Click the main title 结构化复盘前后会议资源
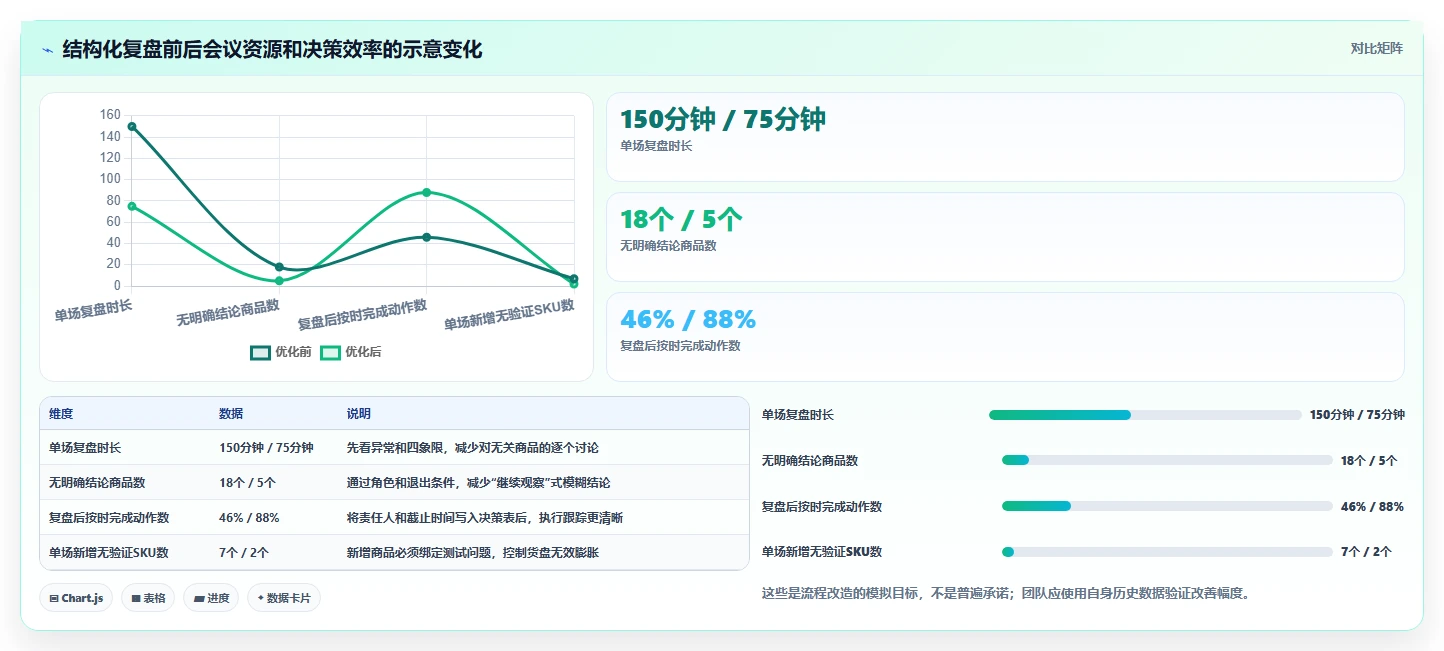This screenshot has height=651, width=1444. pos(272,49)
